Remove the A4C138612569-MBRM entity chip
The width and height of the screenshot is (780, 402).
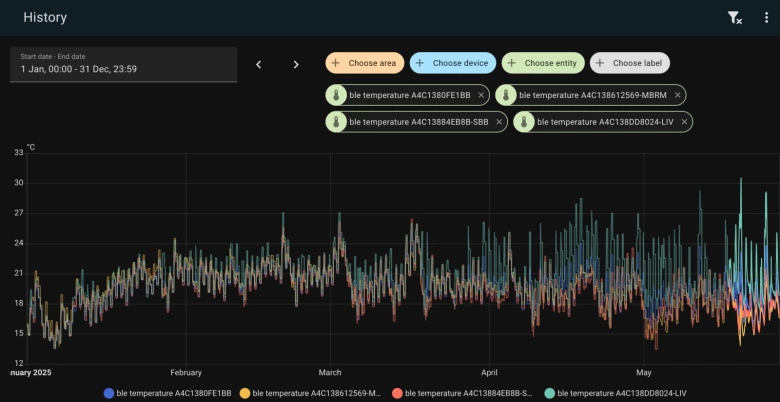tap(677, 95)
